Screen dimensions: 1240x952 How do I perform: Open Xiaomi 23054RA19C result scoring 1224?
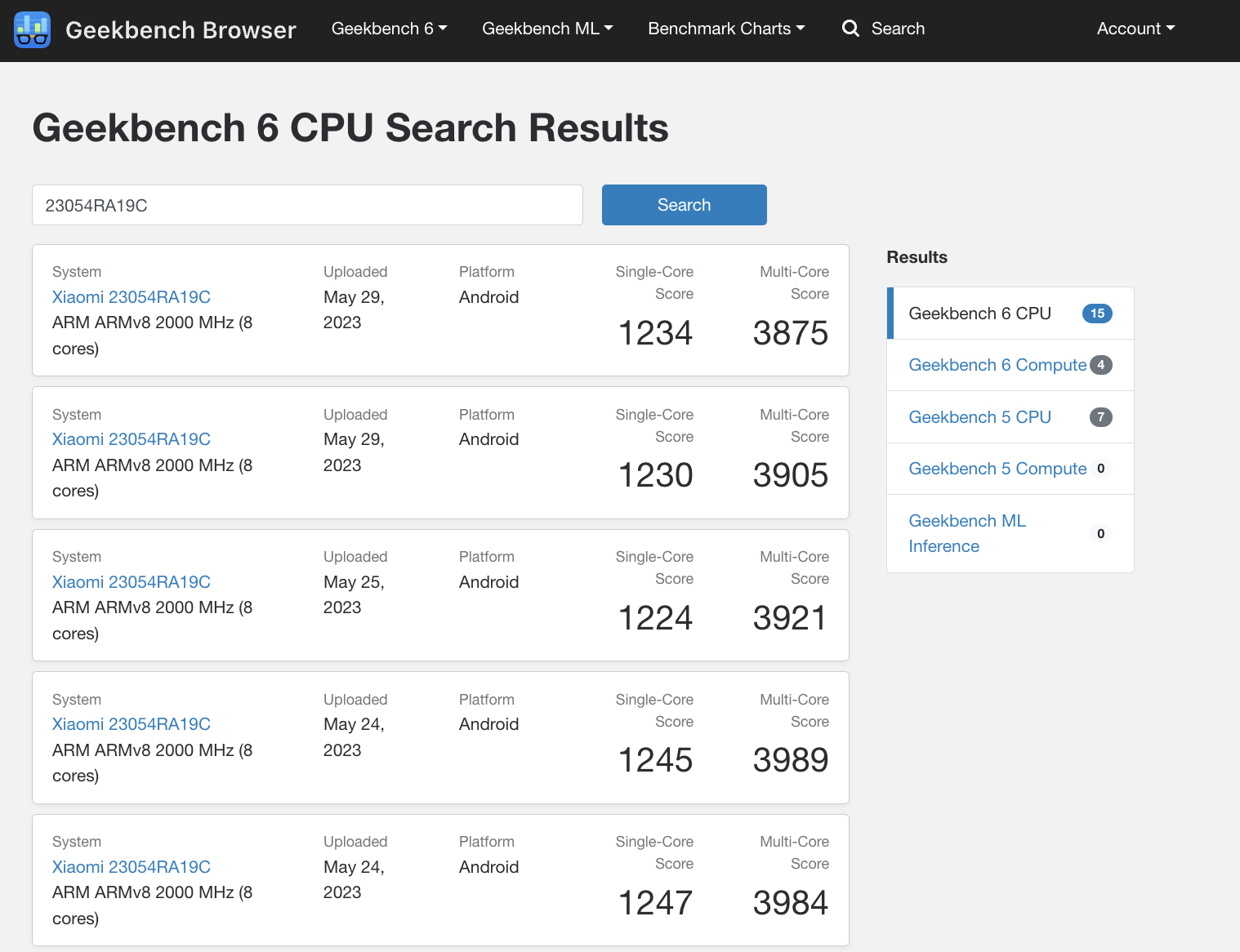[132, 582]
